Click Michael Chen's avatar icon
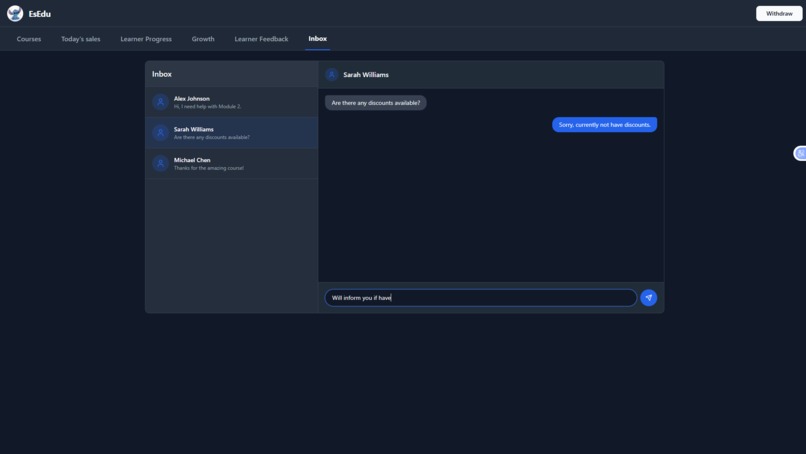 [x=160, y=164]
